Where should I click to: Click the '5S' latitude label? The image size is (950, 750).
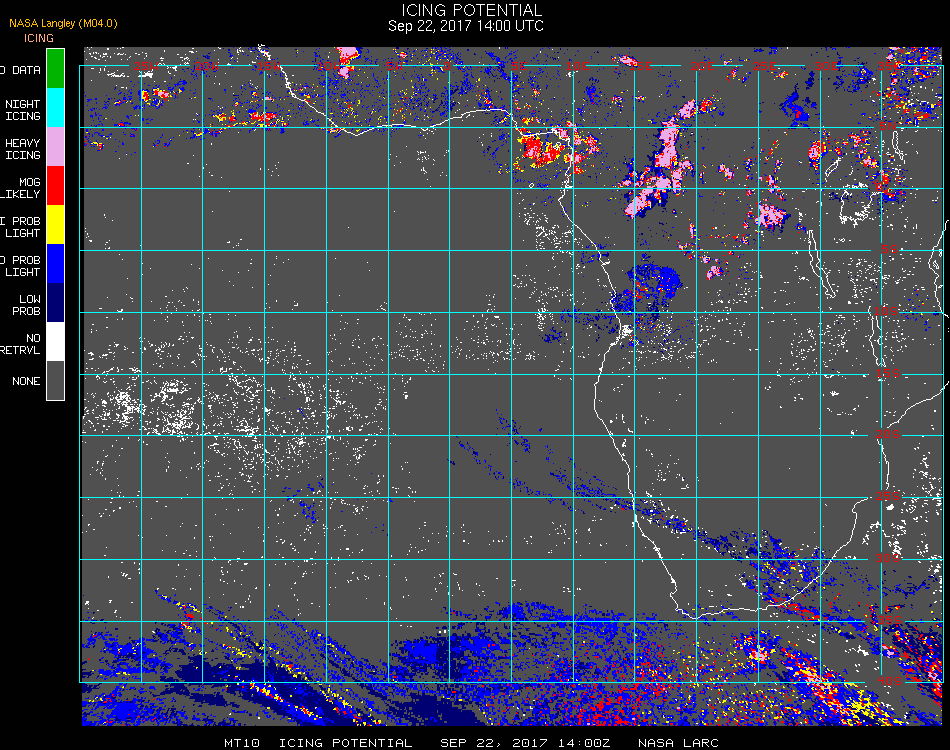tap(889, 249)
